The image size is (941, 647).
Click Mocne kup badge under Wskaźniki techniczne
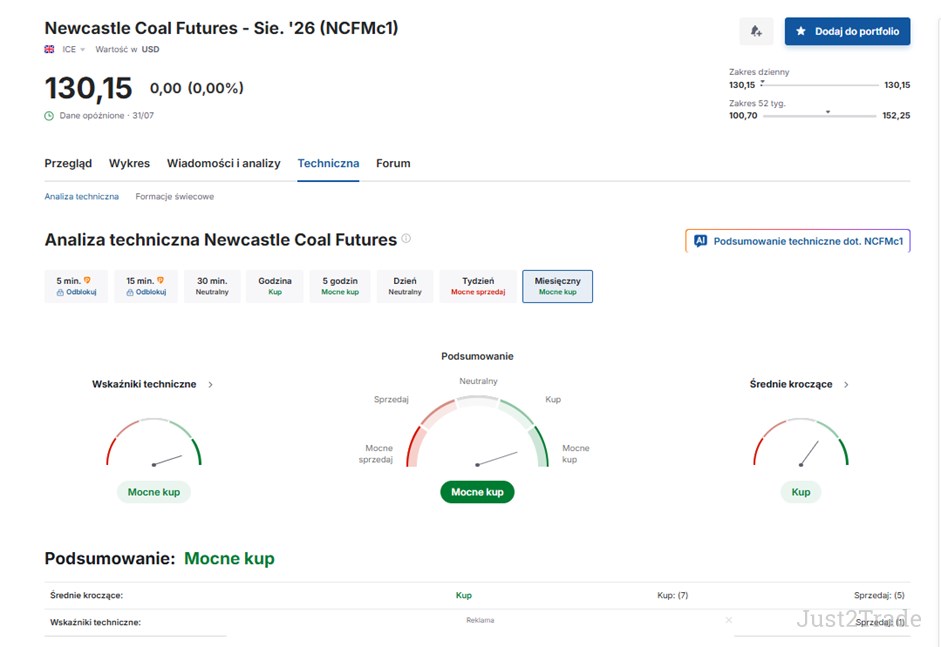(x=154, y=492)
